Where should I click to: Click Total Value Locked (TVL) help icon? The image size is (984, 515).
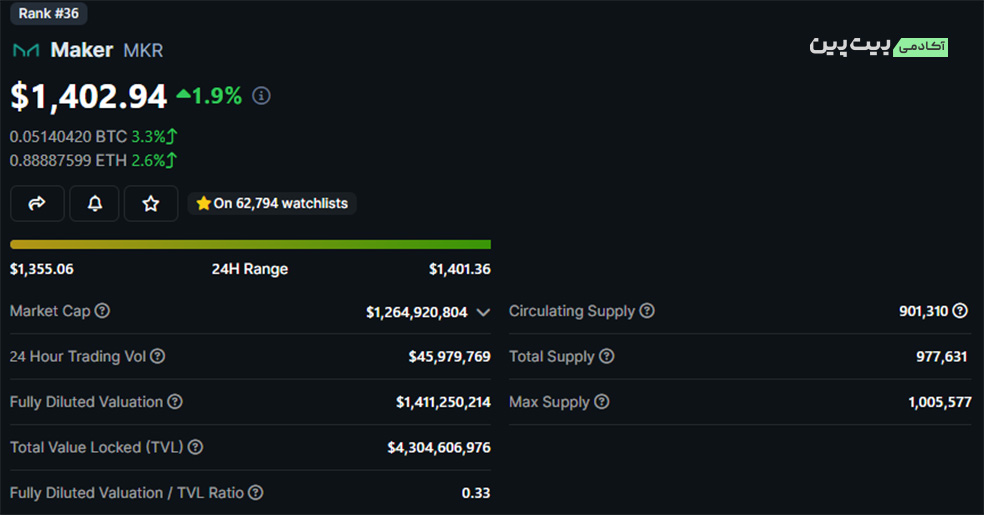pyautogui.click(x=196, y=447)
